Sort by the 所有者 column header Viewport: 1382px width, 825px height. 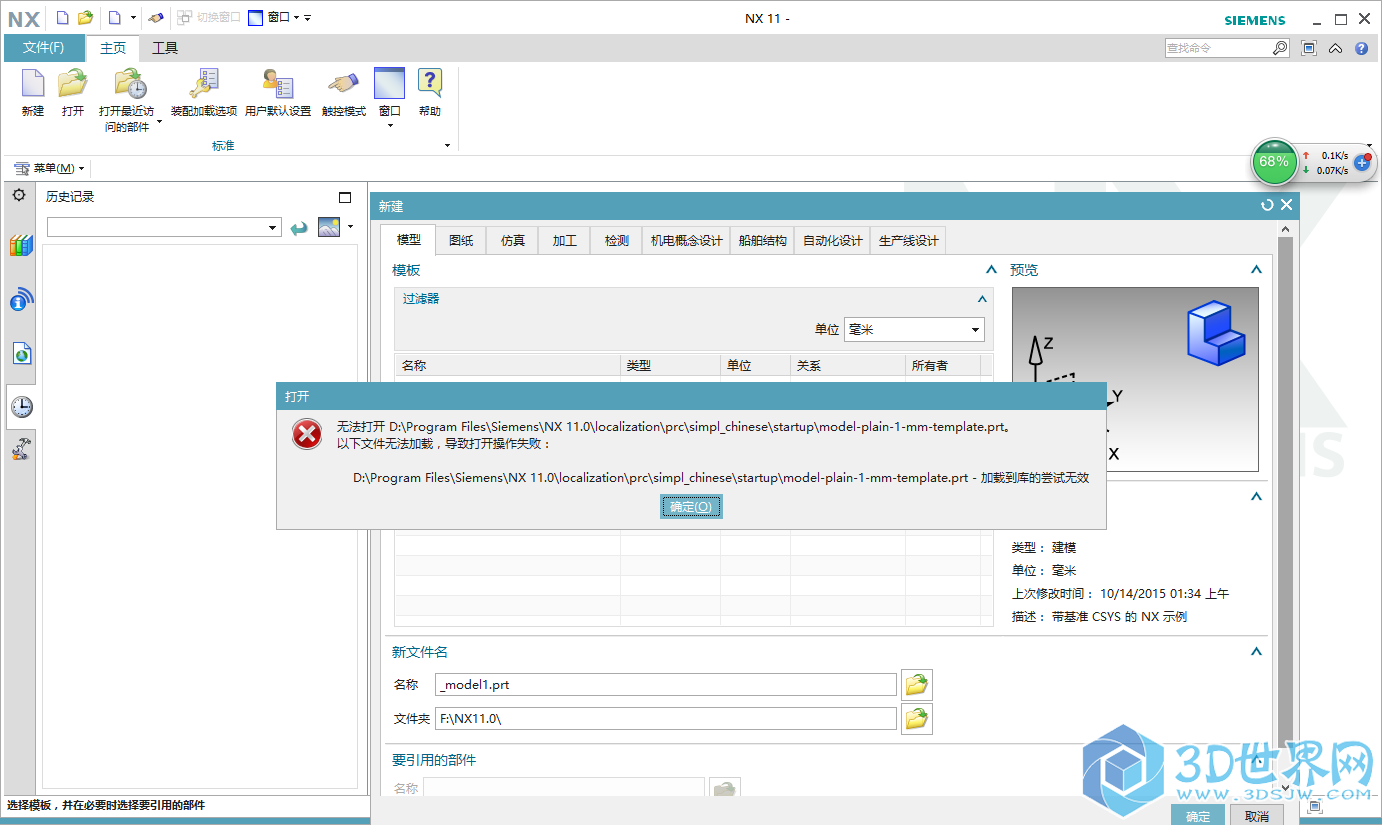[x=942, y=366]
